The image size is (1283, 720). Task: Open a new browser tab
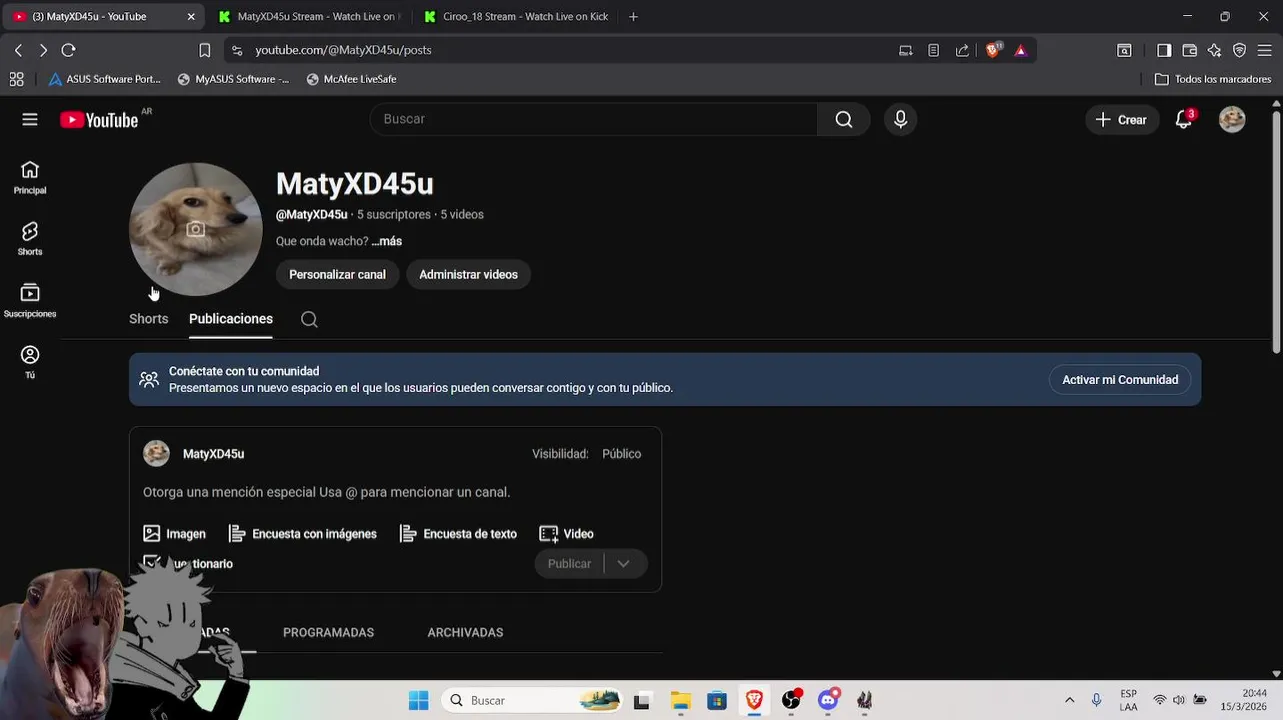(x=633, y=17)
